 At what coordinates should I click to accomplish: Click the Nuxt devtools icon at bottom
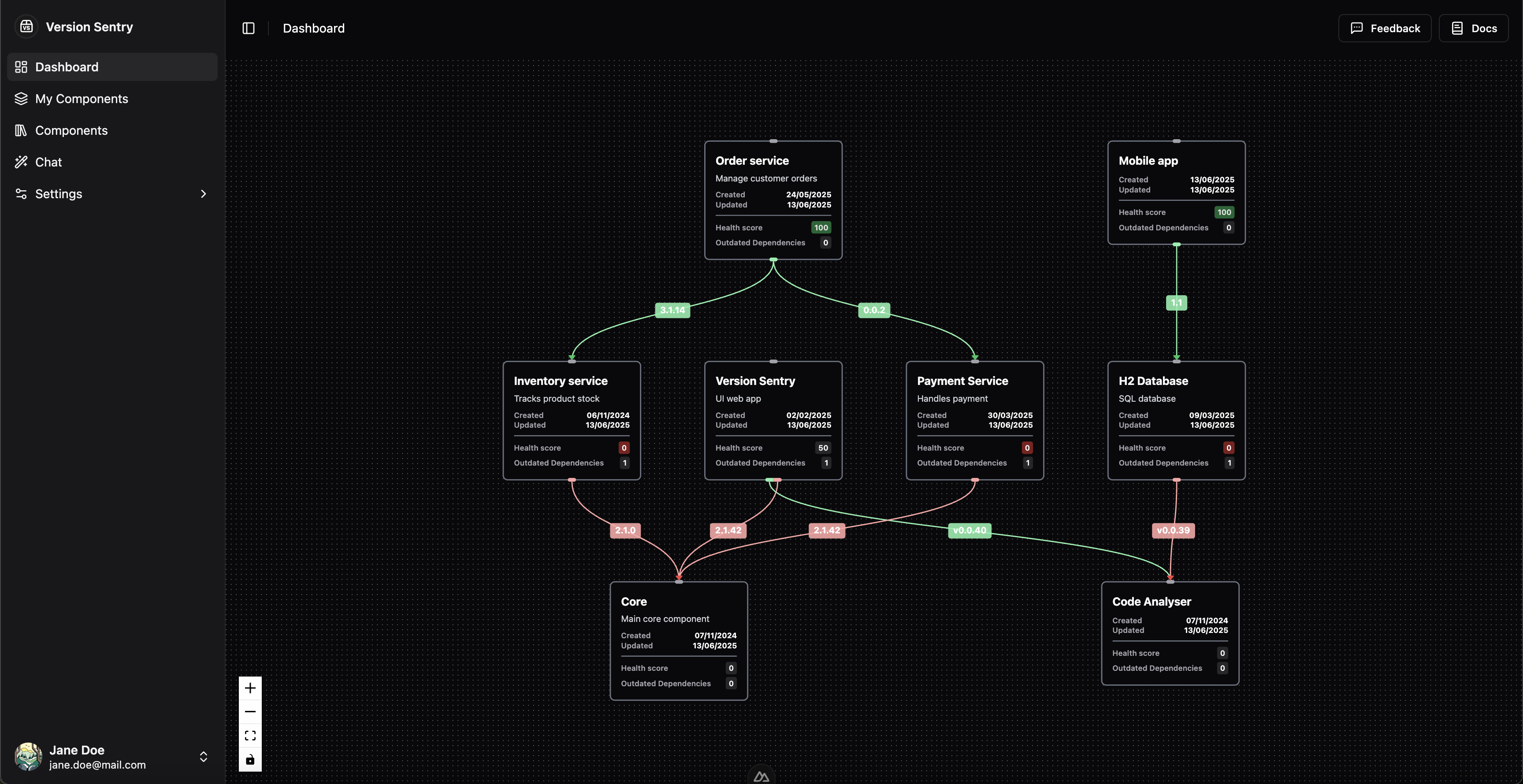[x=761, y=777]
